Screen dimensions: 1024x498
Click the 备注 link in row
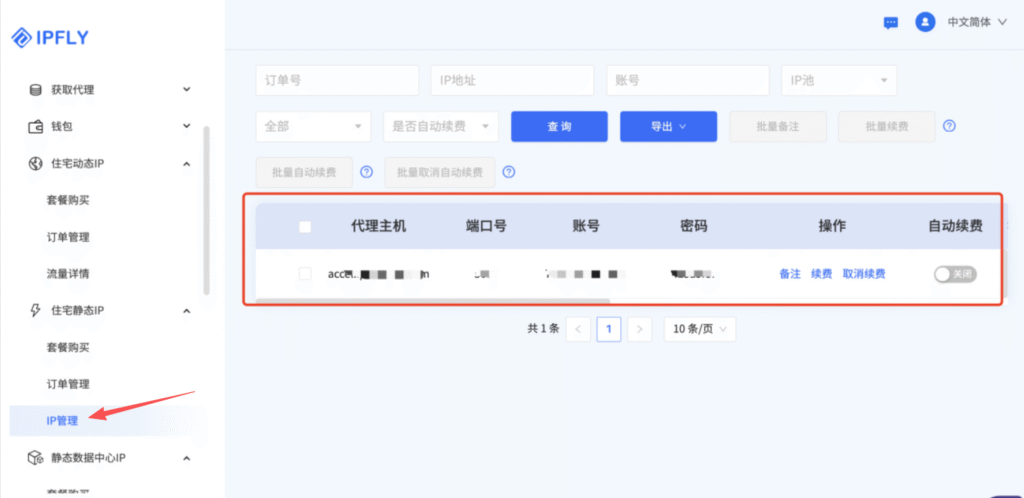pyautogui.click(x=790, y=274)
